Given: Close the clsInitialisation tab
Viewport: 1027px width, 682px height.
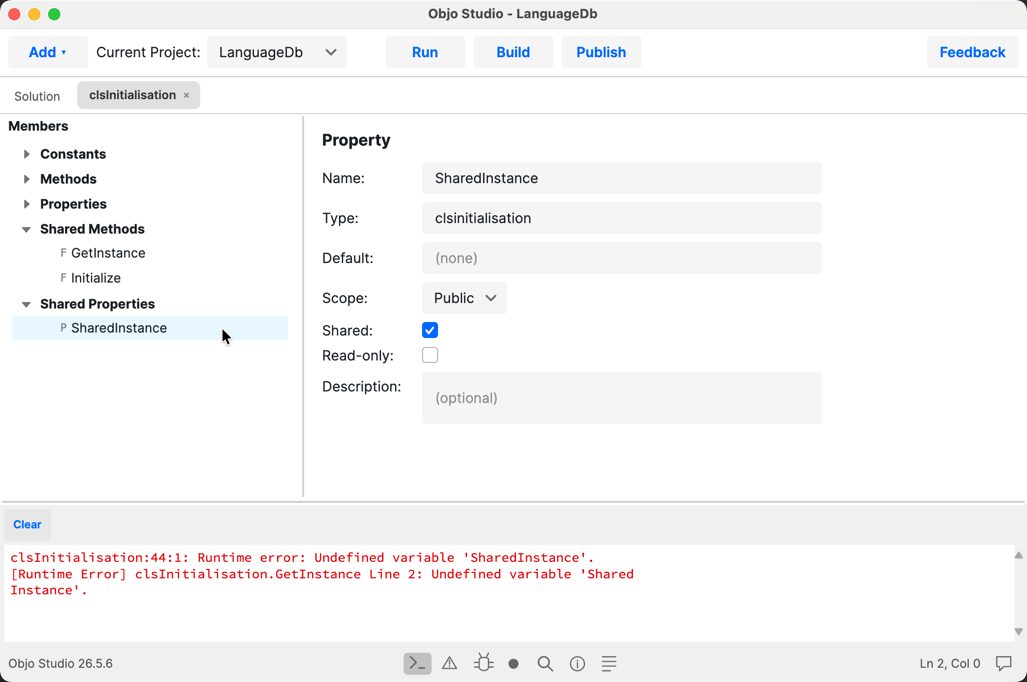Looking at the screenshot, I should click(x=187, y=96).
